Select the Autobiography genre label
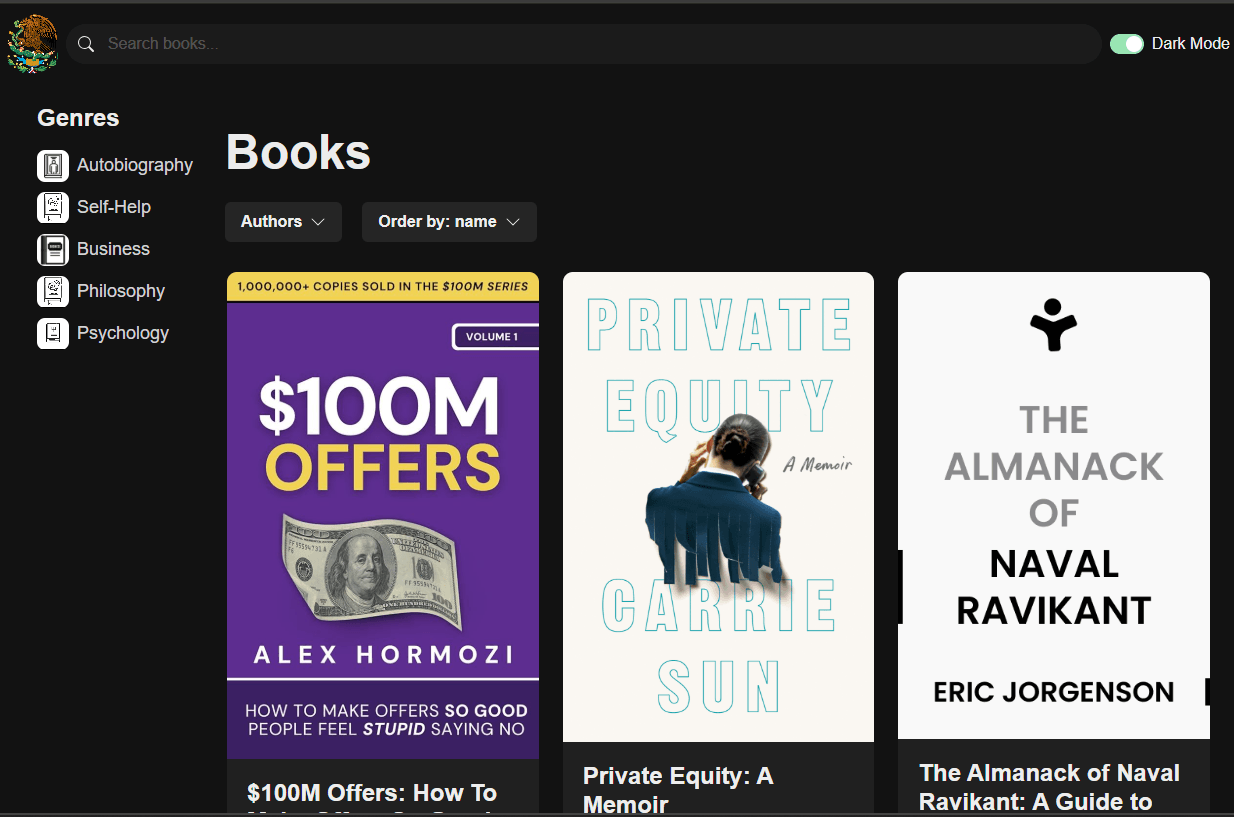The width and height of the screenshot is (1234, 817). tap(135, 165)
